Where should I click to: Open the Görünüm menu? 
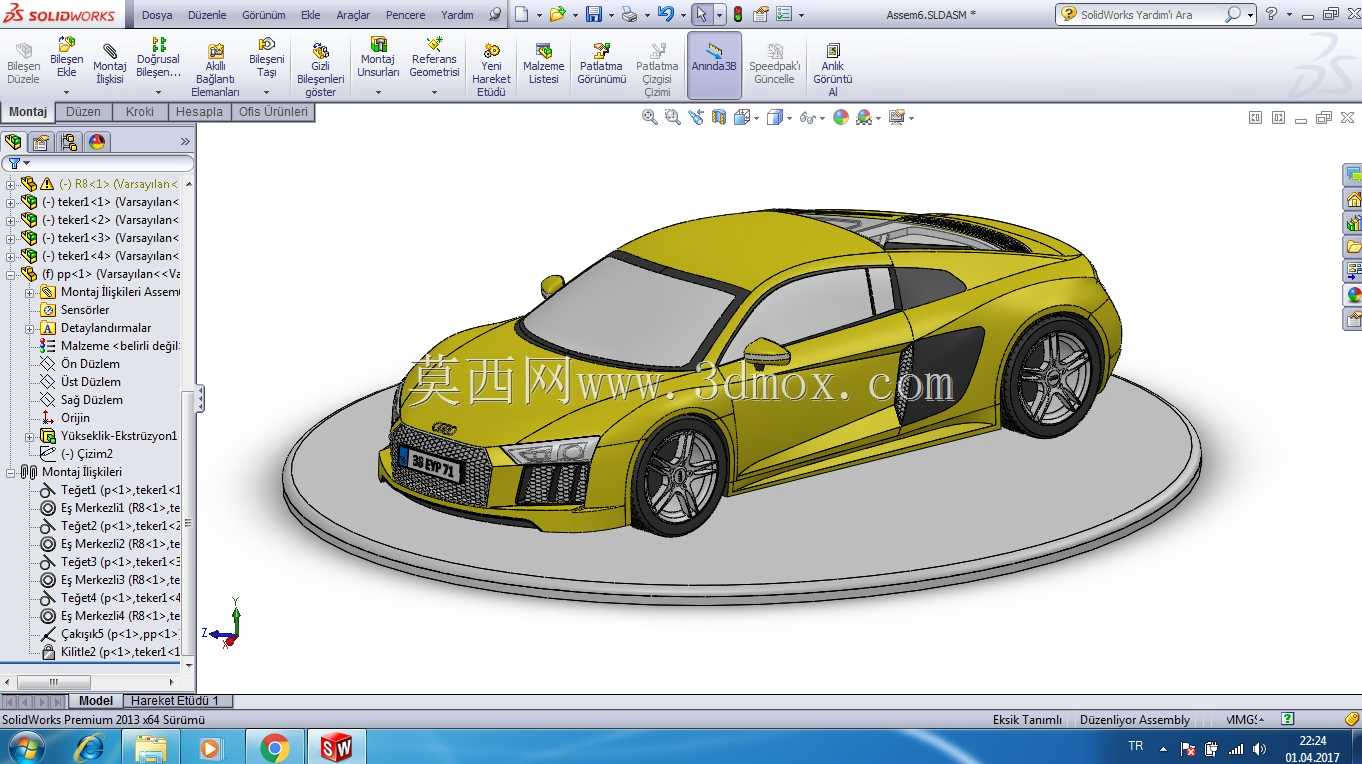click(x=264, y=15)
